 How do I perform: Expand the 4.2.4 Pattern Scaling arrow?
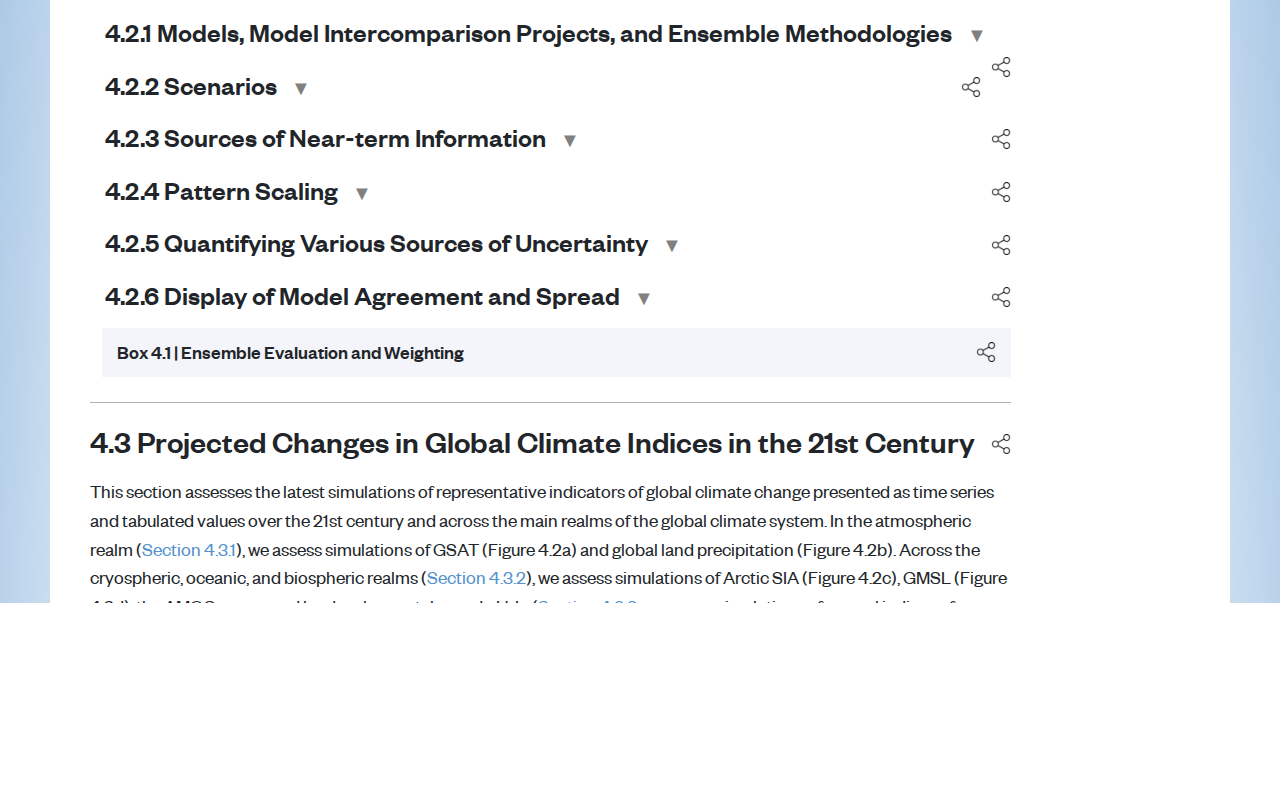[362, 194]
